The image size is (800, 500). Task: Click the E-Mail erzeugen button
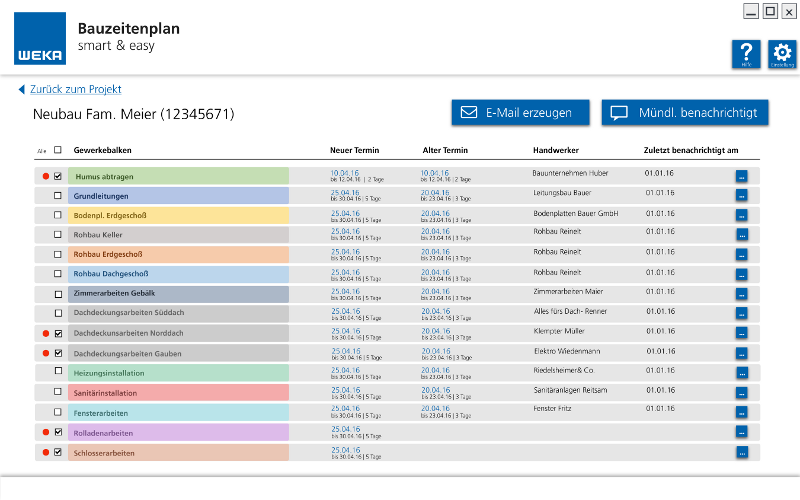(520, 113)
